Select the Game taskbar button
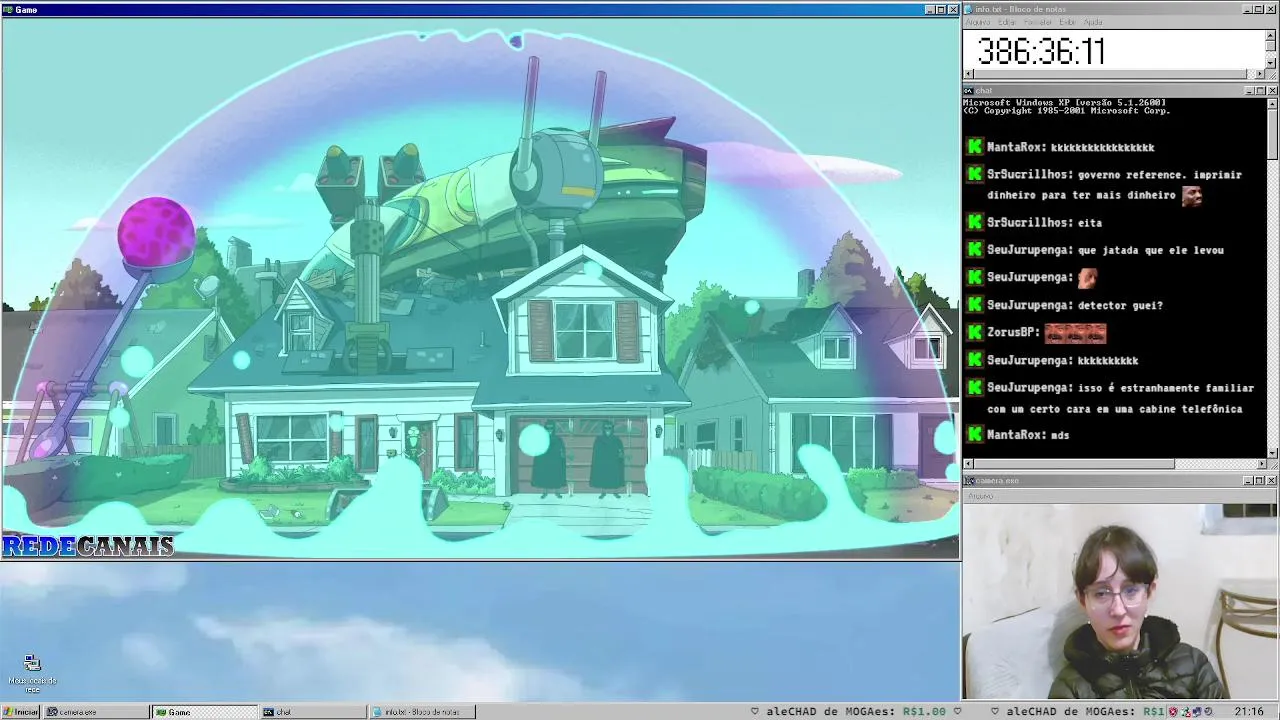This screenshot has height=720, width=1280. point(204,712)
